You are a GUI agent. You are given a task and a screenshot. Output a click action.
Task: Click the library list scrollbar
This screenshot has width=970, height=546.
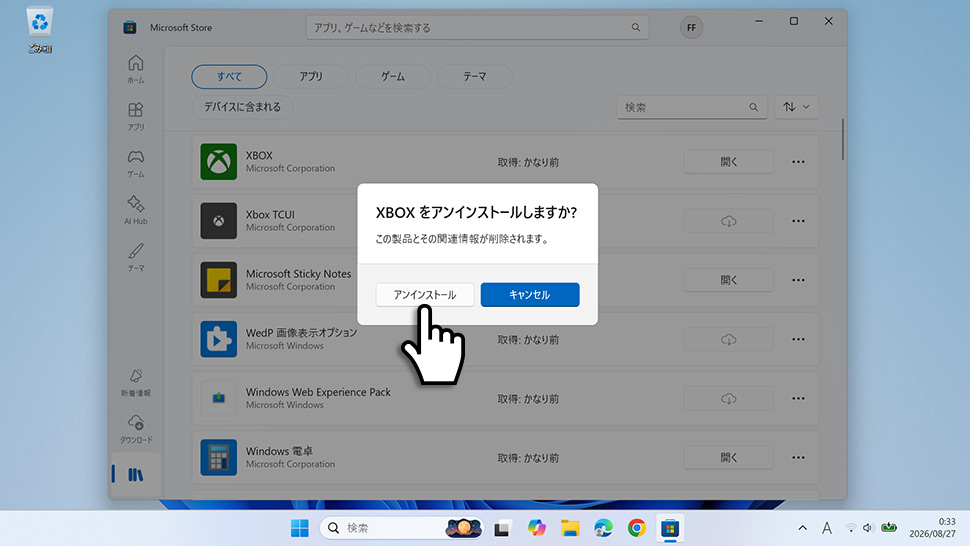coord(842,140)
